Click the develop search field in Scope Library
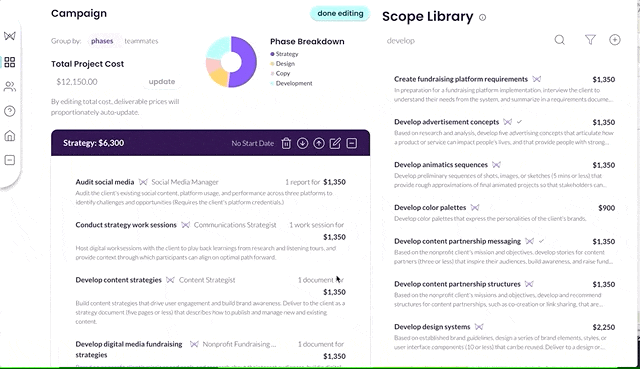Viewport: 640px width, 369px height. (401, 41)
